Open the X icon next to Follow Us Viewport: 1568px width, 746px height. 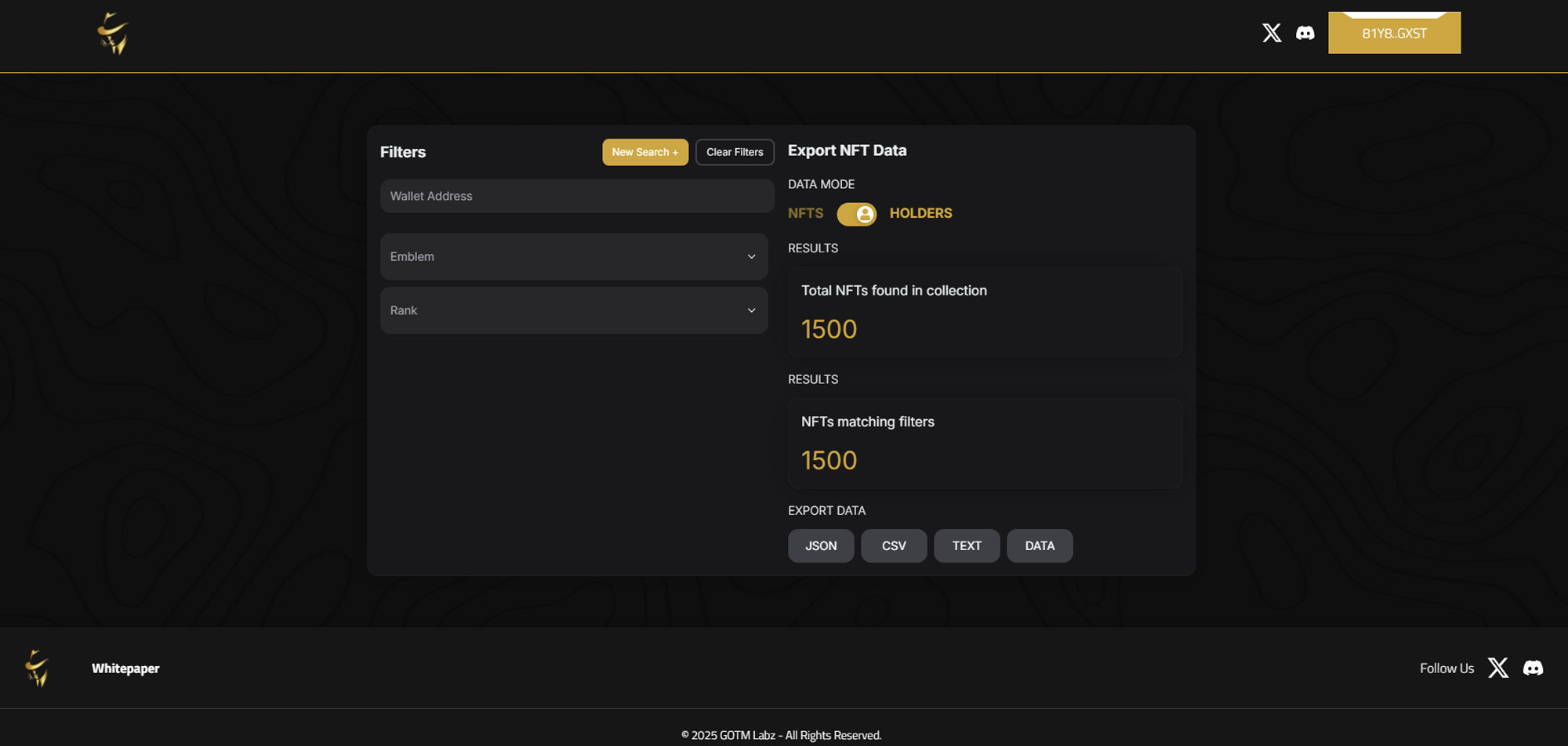[x=1498, y=668]
